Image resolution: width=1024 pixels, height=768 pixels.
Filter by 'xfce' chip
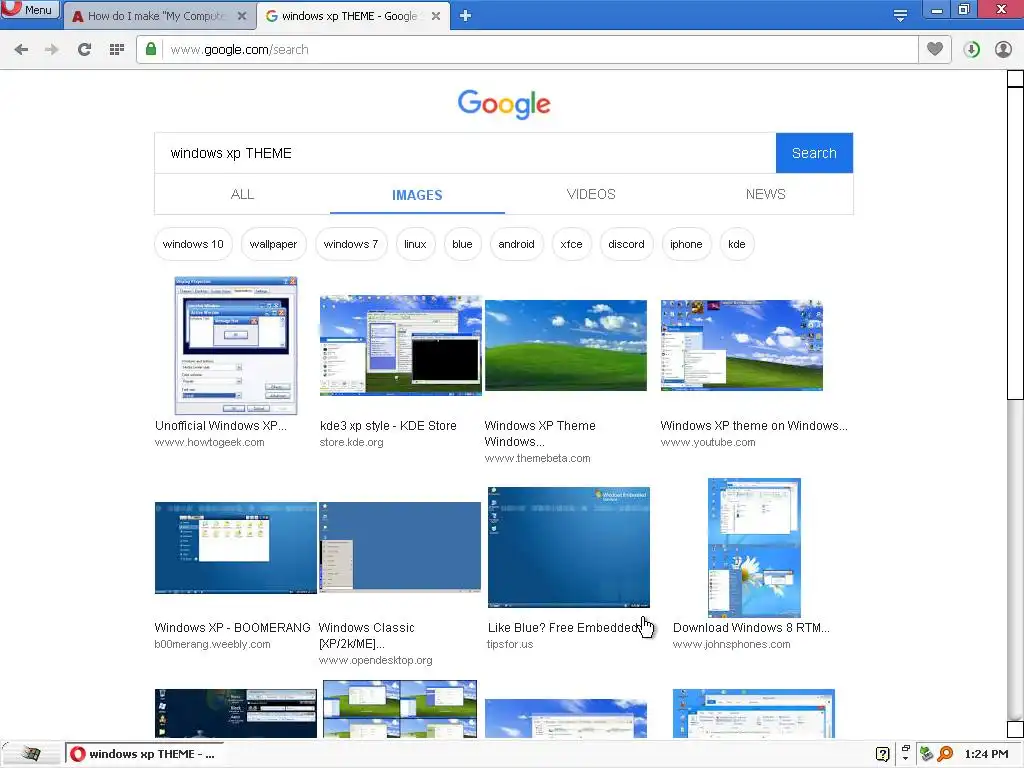[571, 244]
